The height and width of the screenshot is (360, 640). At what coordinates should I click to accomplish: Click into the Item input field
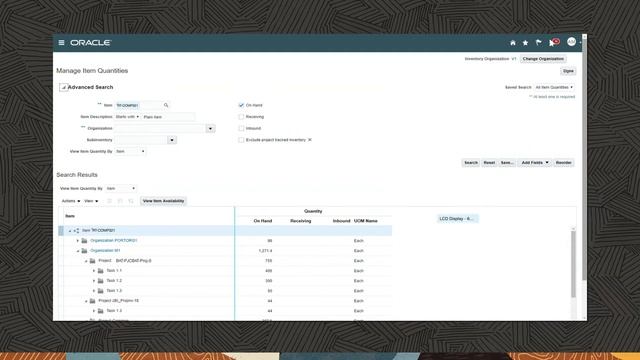[138, 105]
